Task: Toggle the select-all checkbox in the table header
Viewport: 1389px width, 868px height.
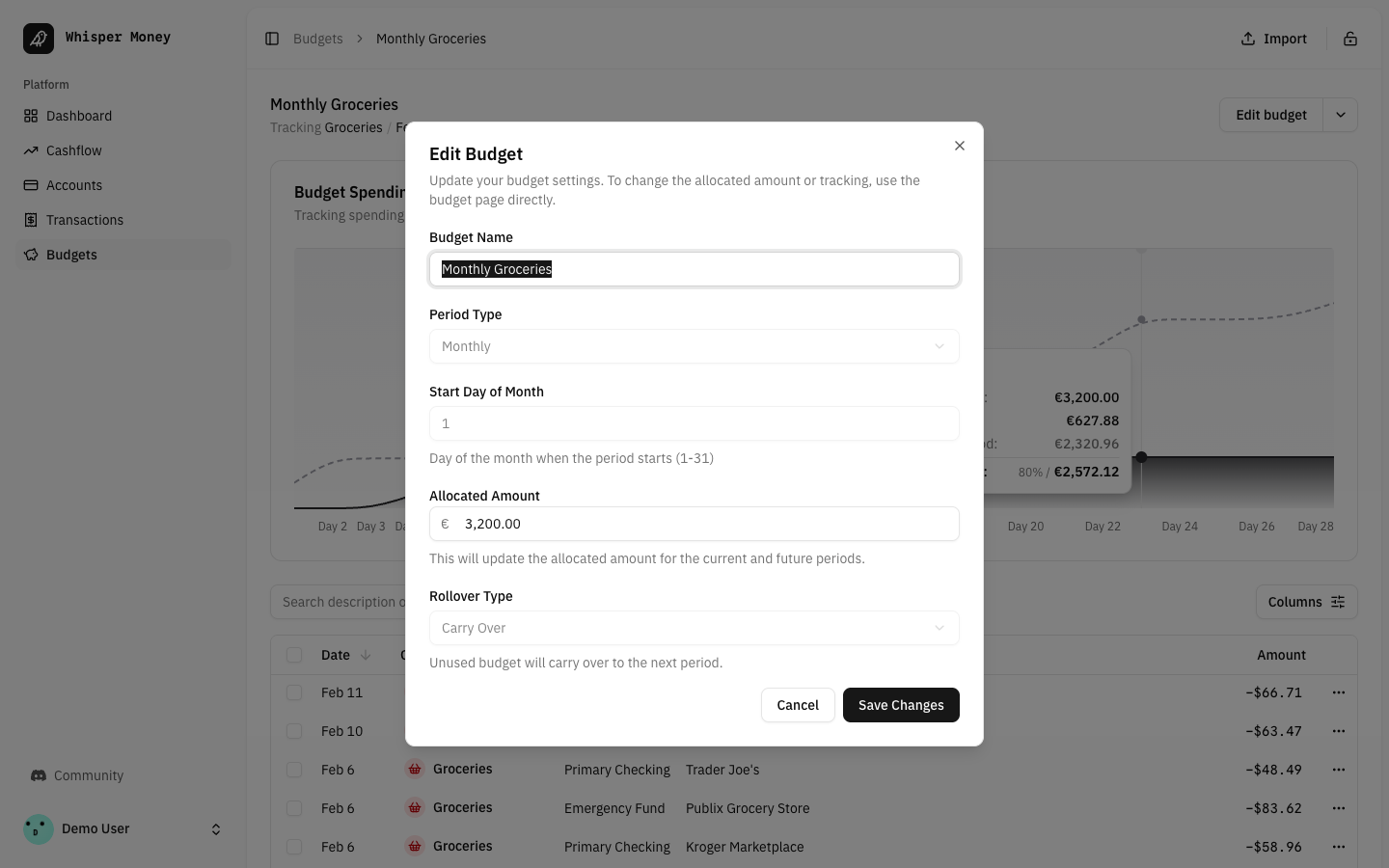Action: coord(294,655)
